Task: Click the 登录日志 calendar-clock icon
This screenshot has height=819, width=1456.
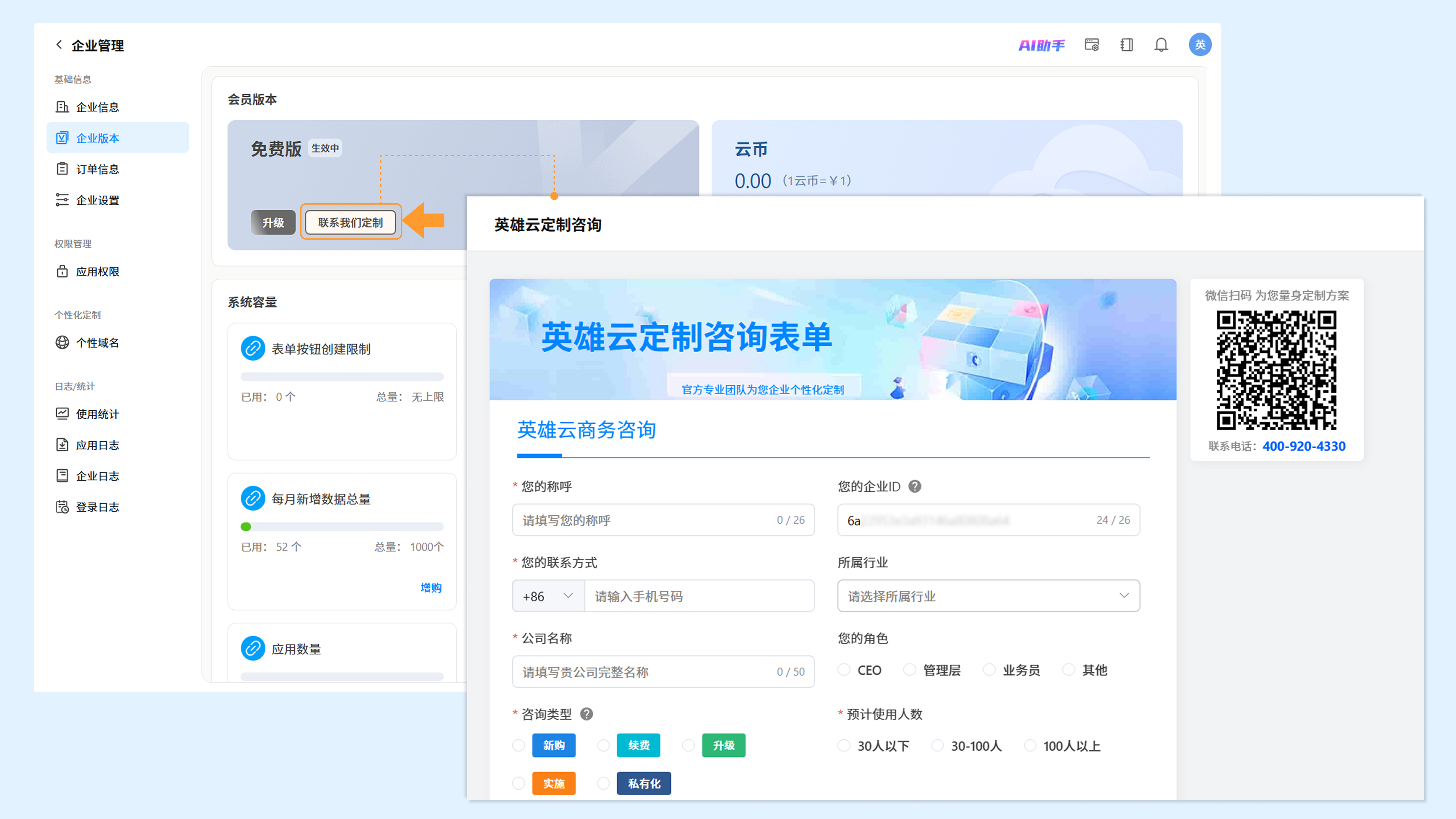Action: click(62, 507)
